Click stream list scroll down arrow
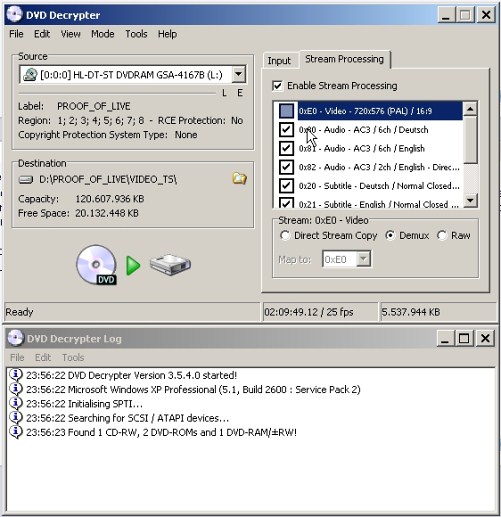This screenshot has width=501, height=517. (470, 200)
